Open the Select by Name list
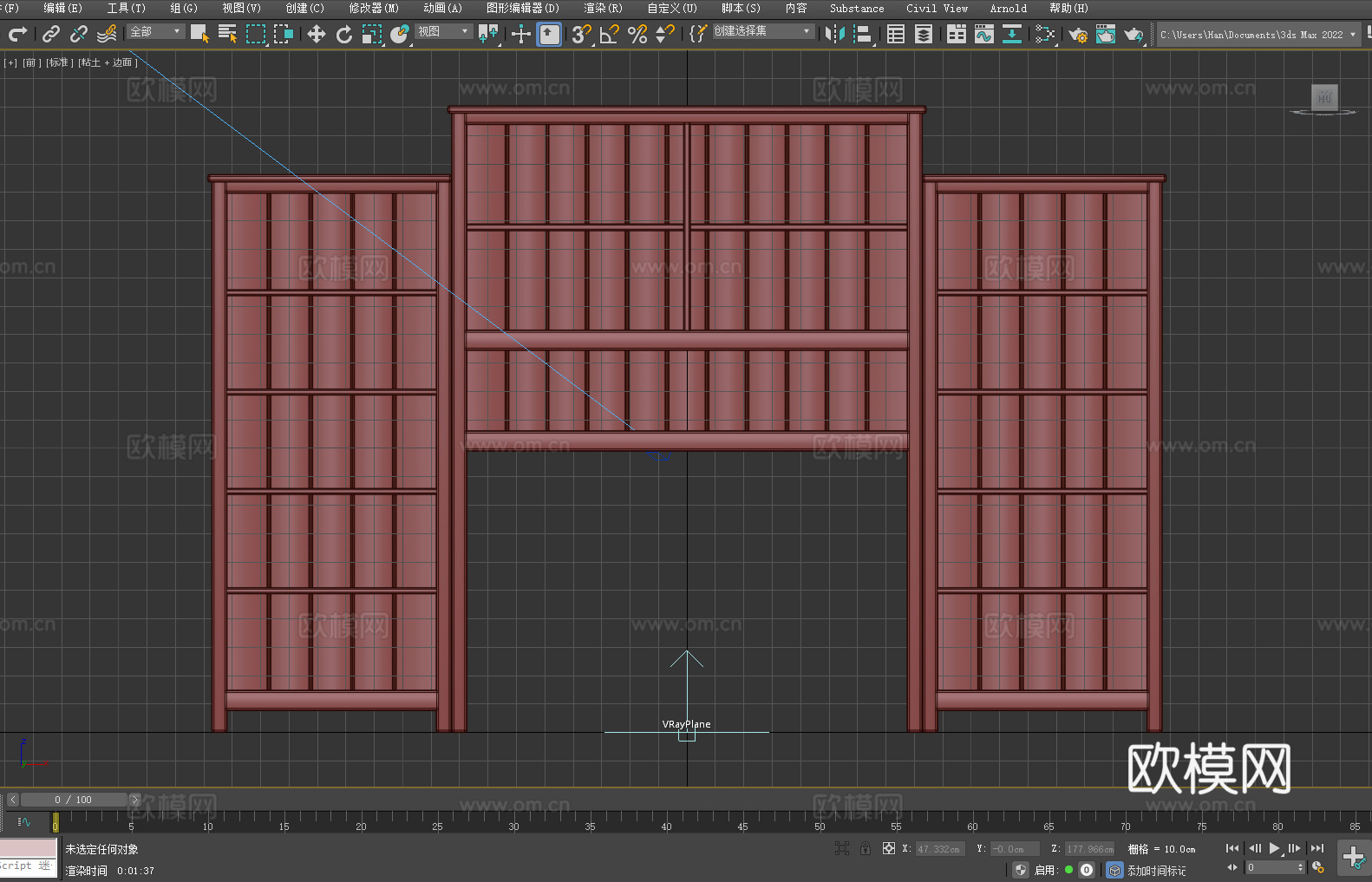 [227, 34]
